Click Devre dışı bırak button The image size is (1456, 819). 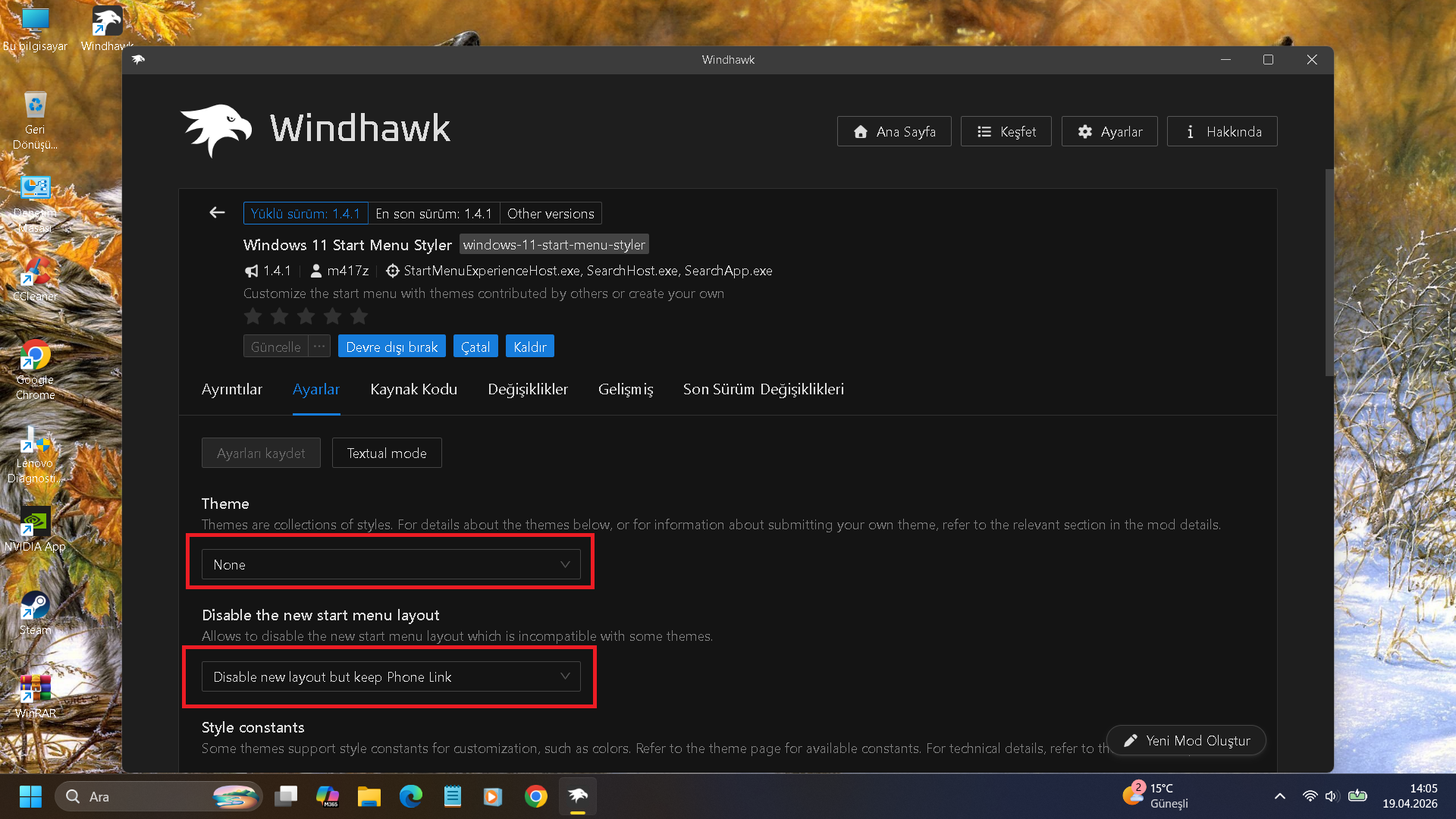pos(391,346)
